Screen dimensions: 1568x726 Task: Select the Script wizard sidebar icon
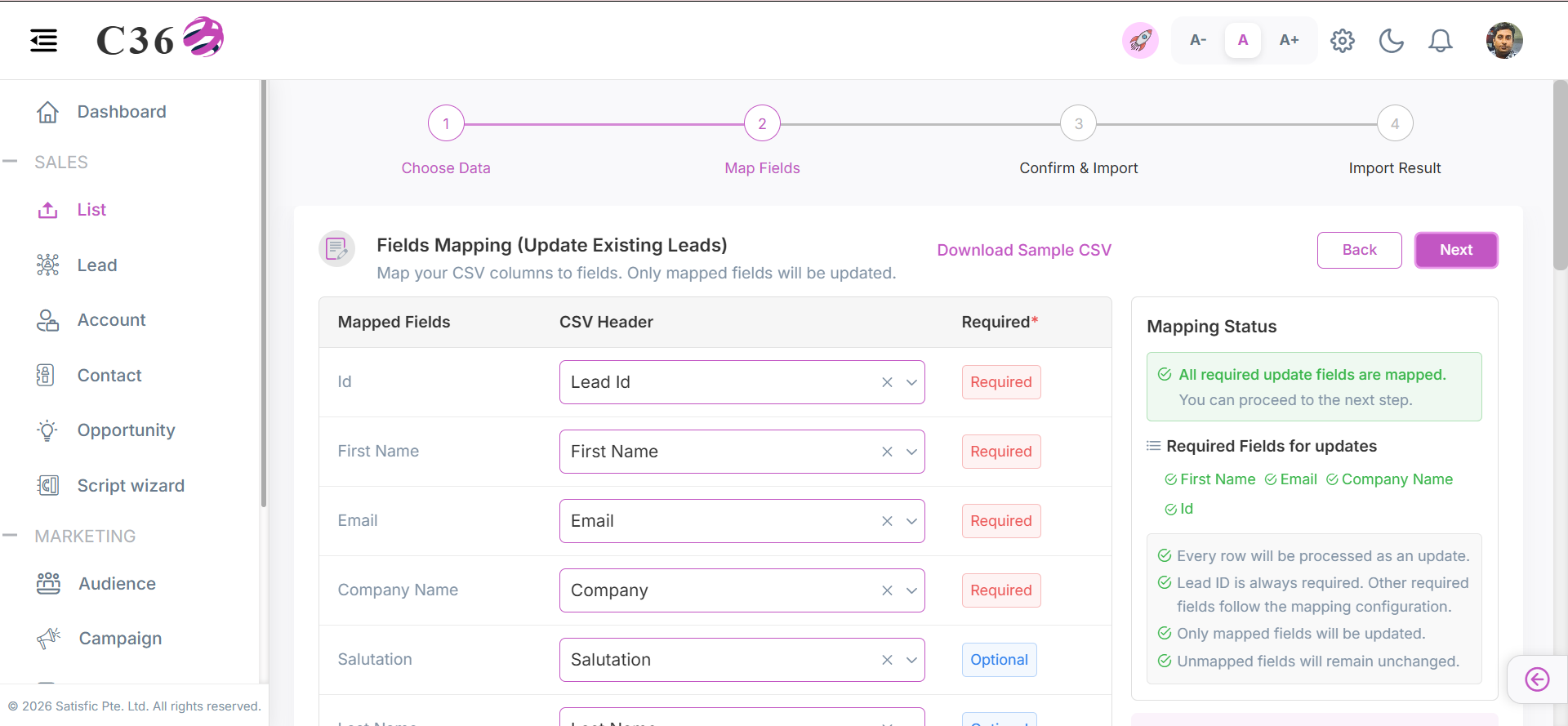coord(48,486)
